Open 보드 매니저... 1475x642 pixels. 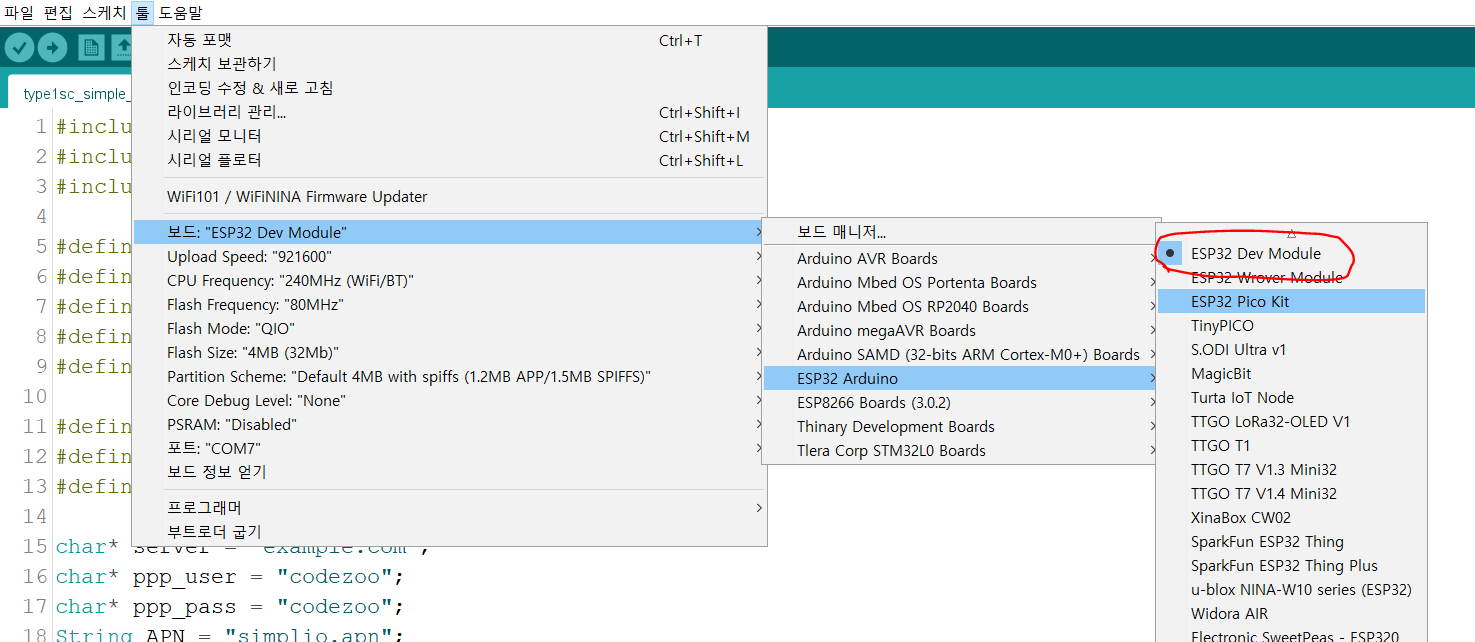(x=961, y=232)
